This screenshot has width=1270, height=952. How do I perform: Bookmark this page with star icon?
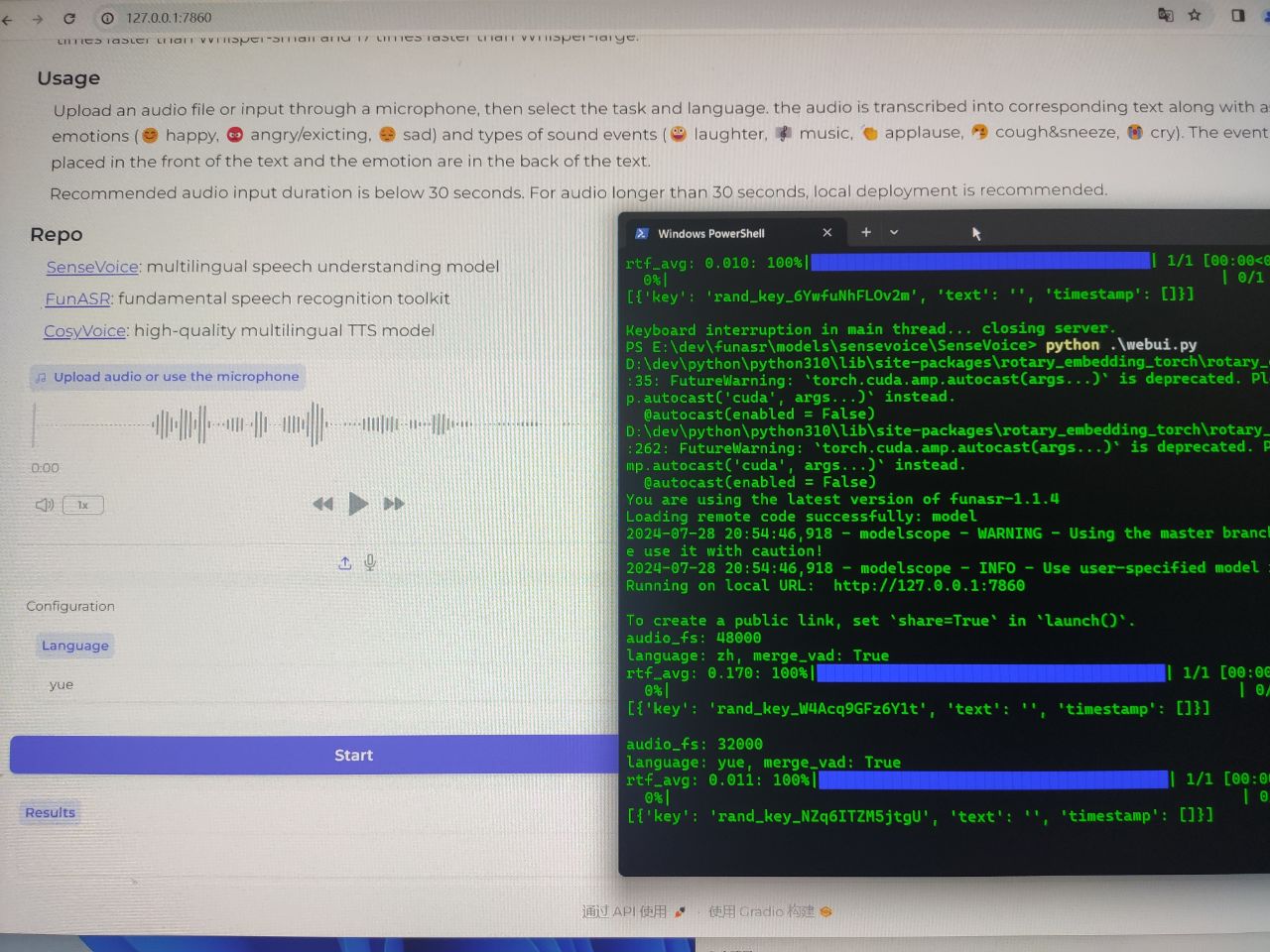1195,15
